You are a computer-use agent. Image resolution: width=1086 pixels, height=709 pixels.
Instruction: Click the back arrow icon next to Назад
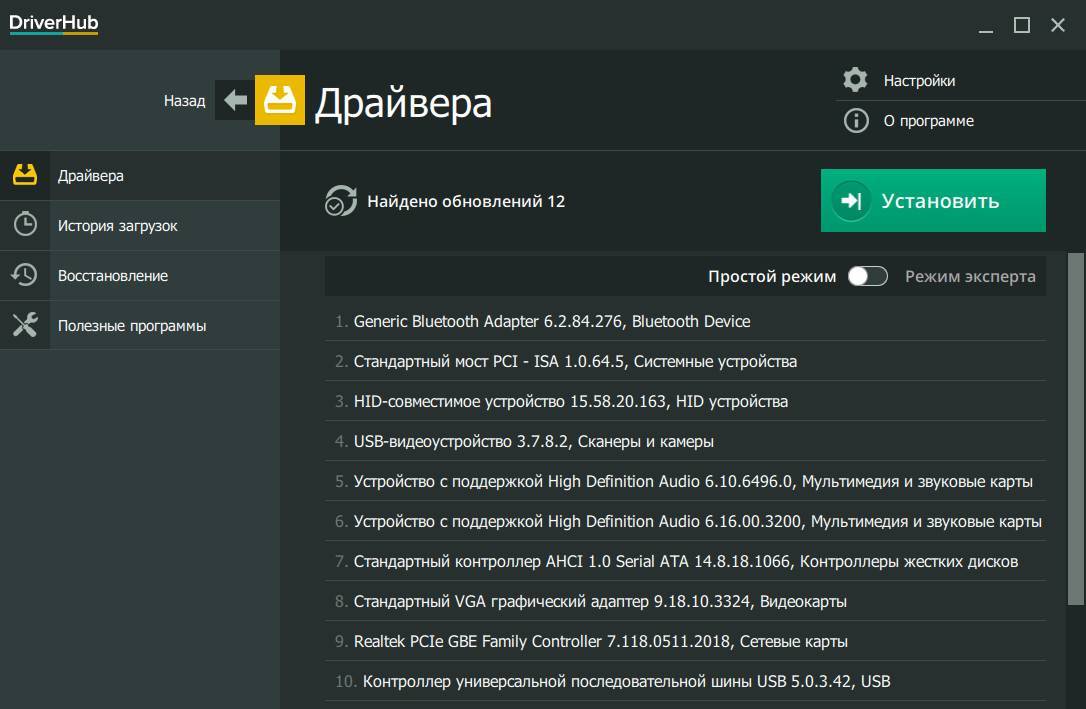pos(235,100)
